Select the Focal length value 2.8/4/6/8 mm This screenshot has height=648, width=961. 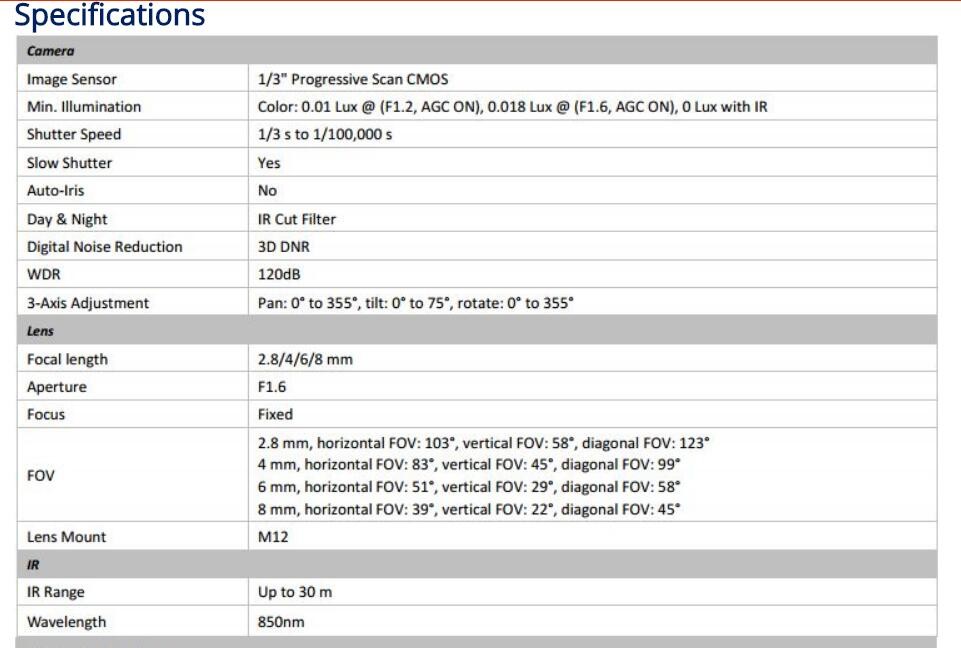[305, 359]
